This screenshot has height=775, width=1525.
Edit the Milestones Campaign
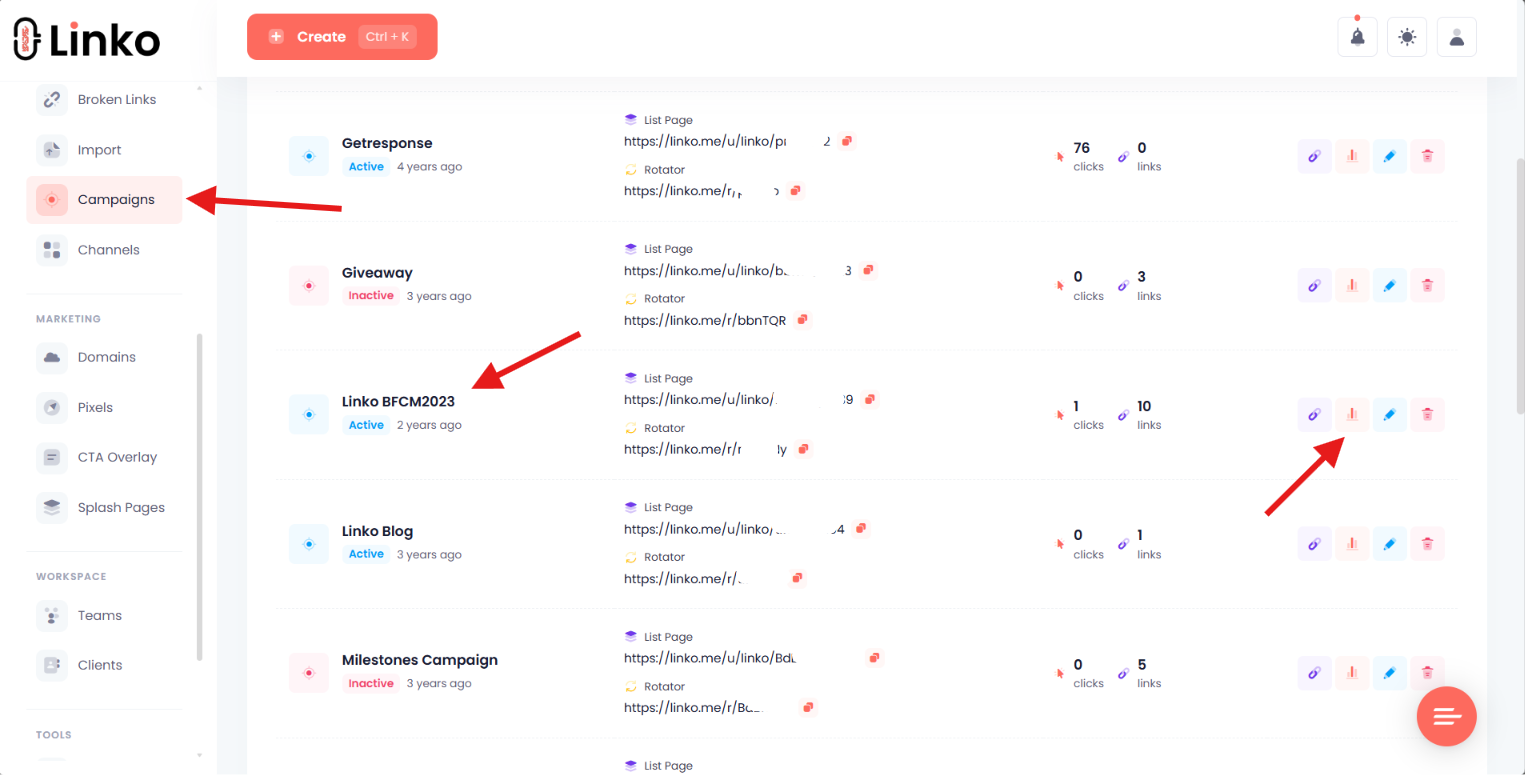pyautogui.click(x=1389, y=673)
